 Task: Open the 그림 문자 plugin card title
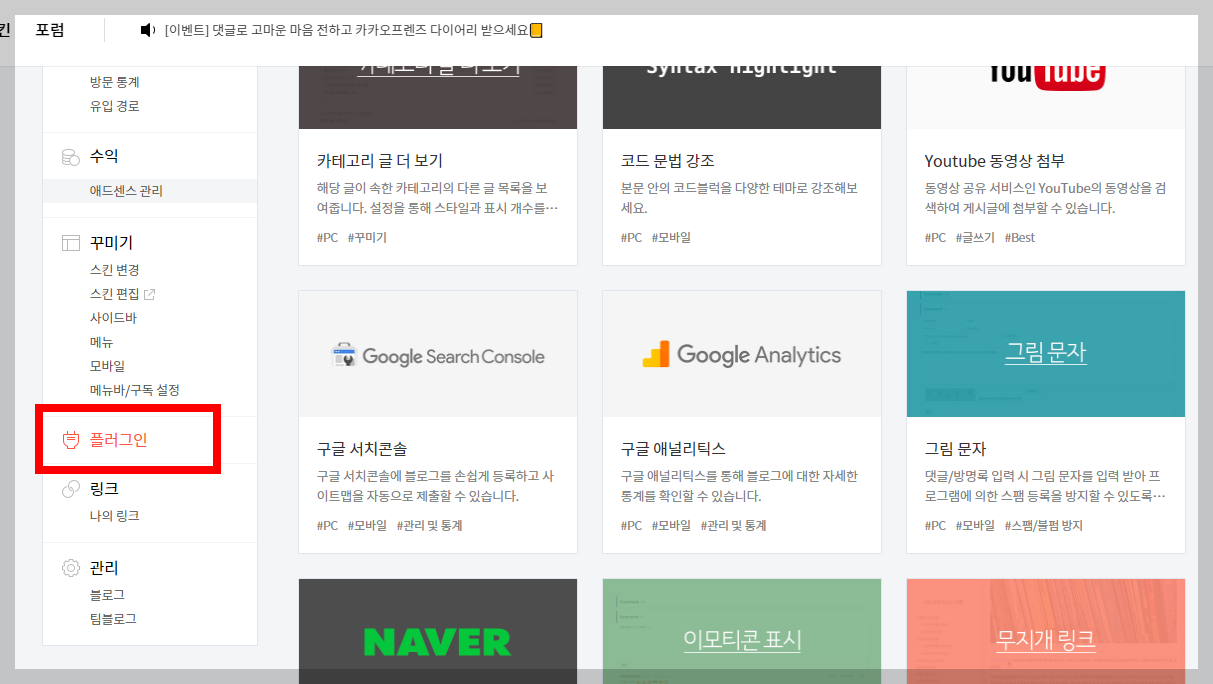956,449
